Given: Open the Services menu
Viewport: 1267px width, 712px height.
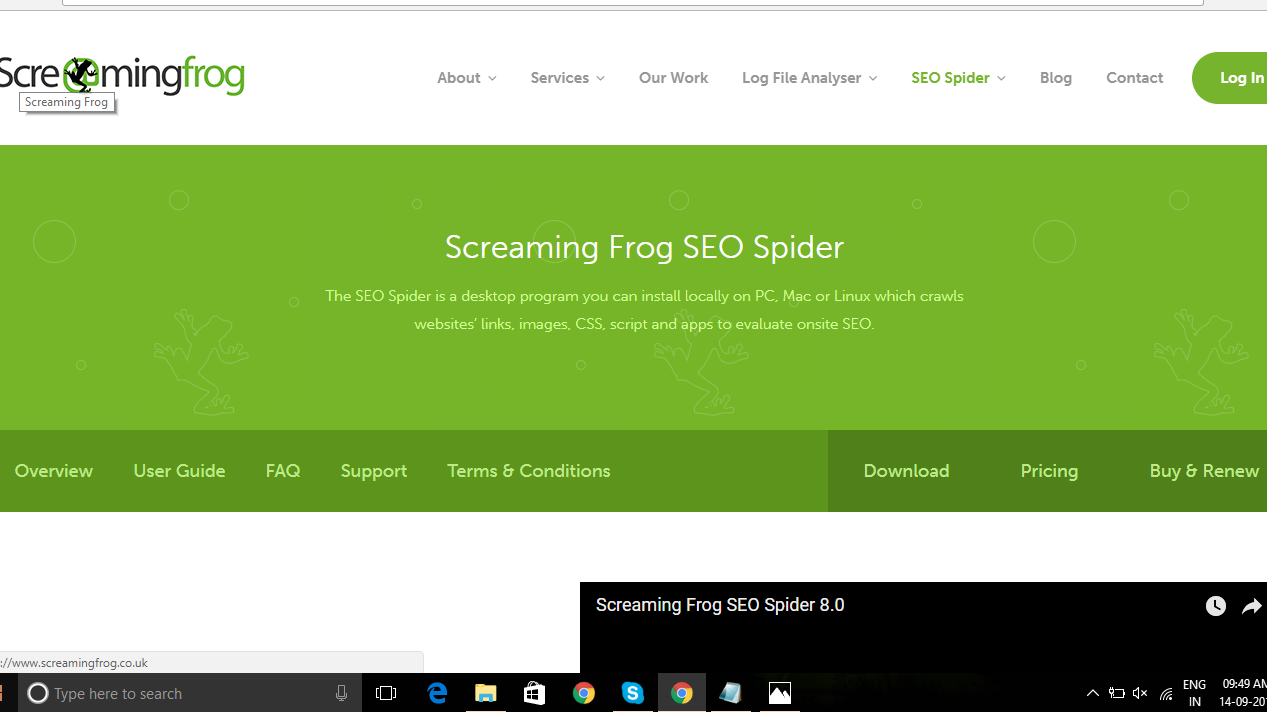Looking at the screenshot, I should click(560, 78).
